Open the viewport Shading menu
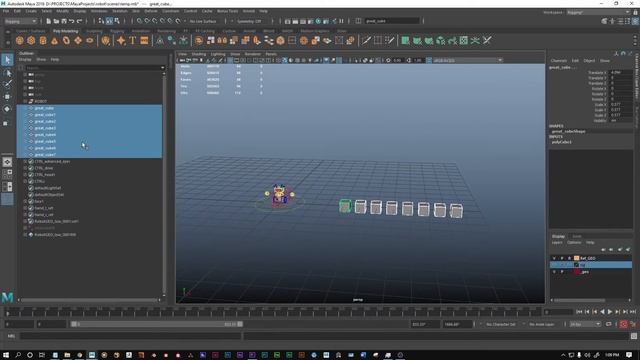This screenshot has height=360, width=640. 199,54
